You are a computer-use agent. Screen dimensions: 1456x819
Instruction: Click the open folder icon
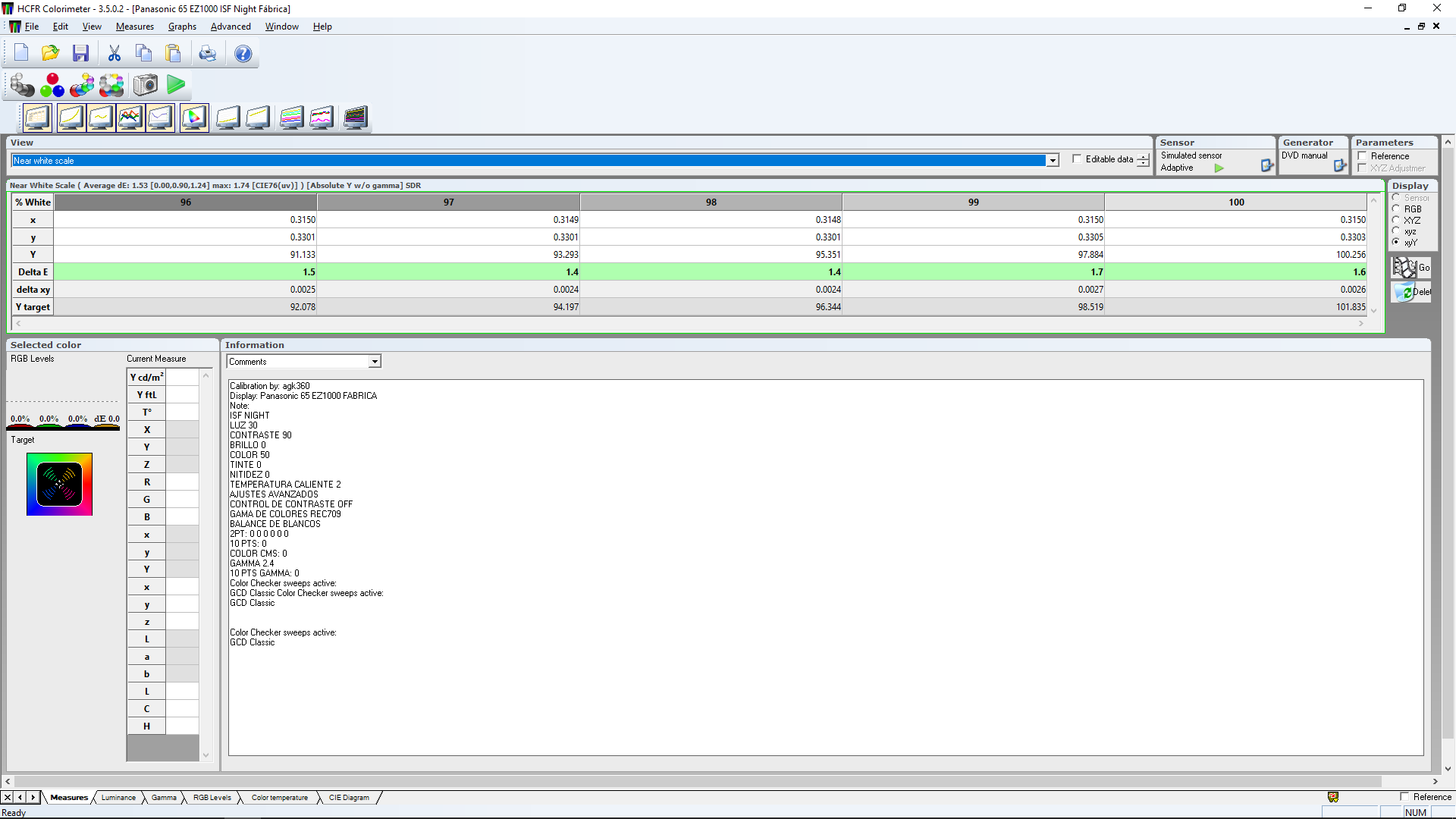(x=50, y=54)
